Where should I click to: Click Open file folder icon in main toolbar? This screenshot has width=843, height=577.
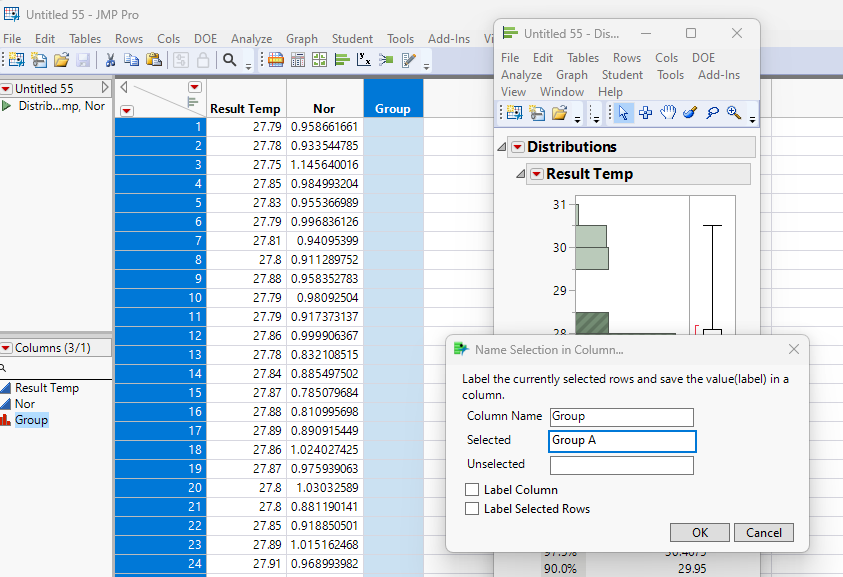pyautogui.click(x=61, y=60)
